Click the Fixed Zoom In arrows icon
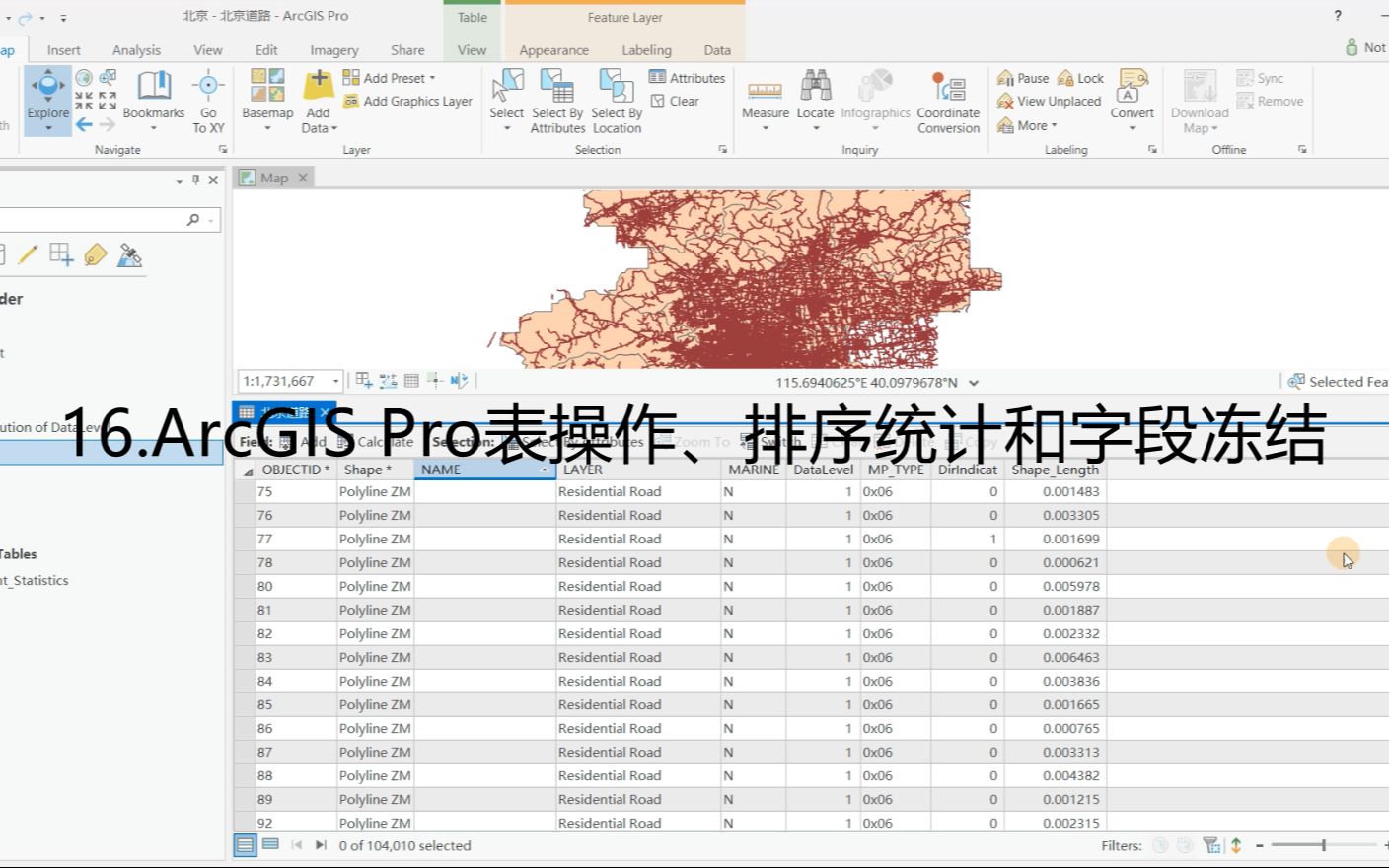This screenshot has width=1389, height=868. click(84, 101)
